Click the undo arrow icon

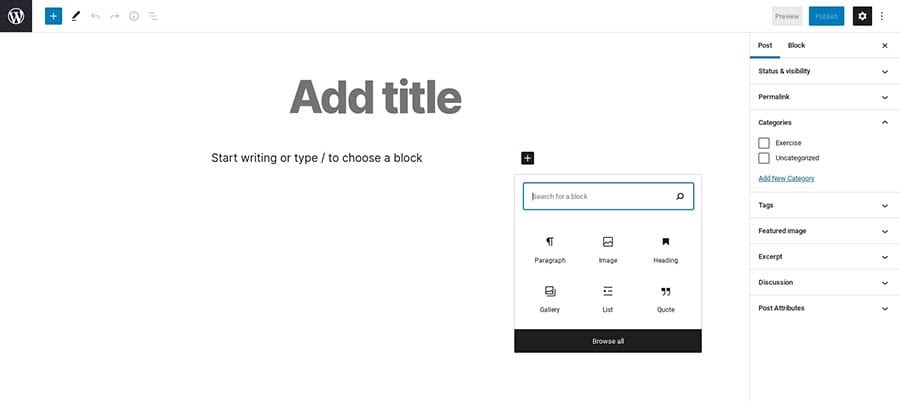[95, 16]
